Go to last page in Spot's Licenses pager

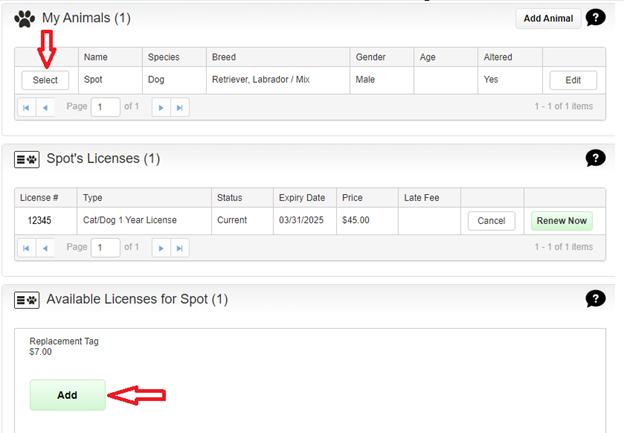[x=179, y=247]
